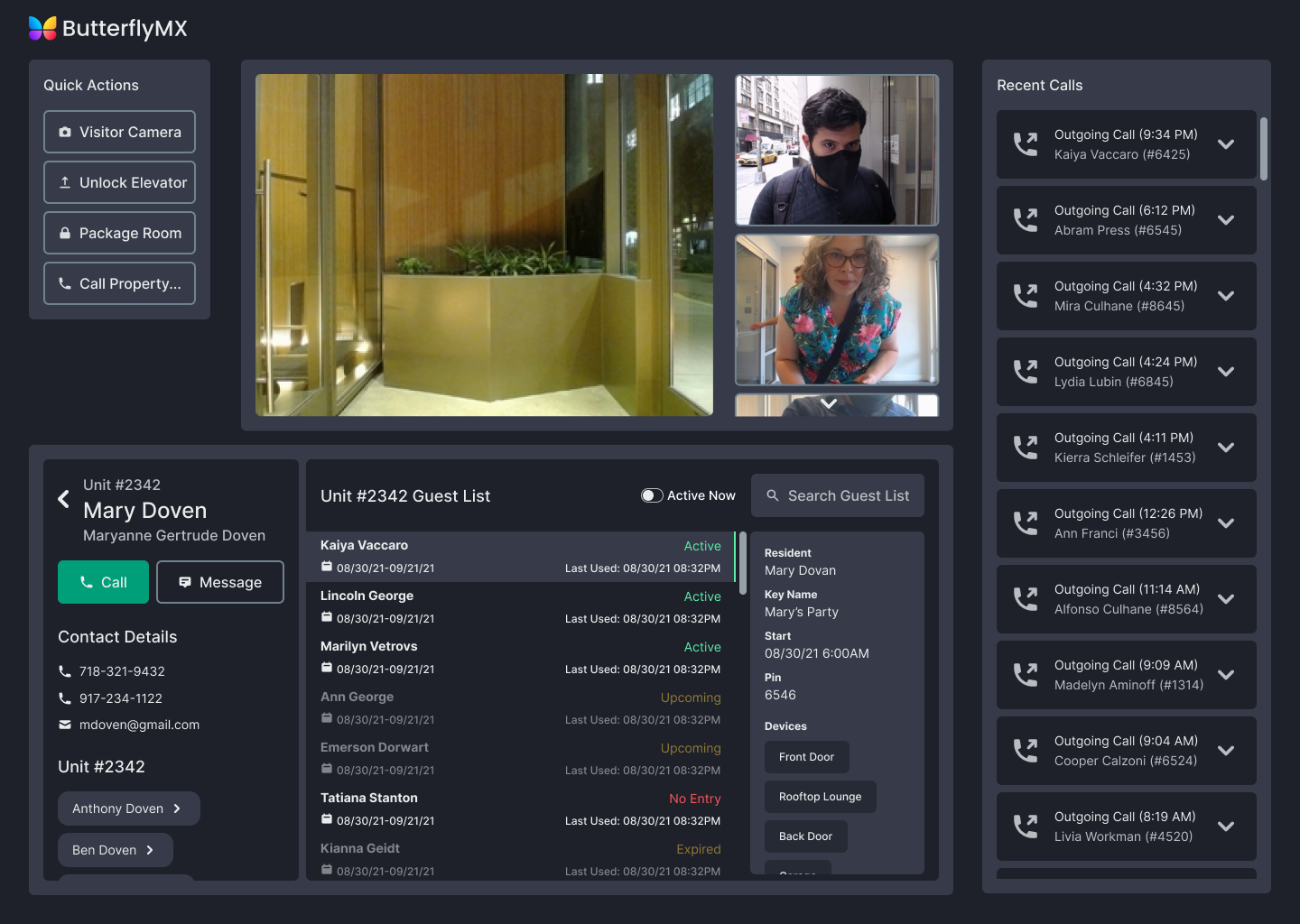Viewport: 1300px width, 924px height.
Task: Click the phone icon next to 917-234-1122
Action: click(65, 698)
